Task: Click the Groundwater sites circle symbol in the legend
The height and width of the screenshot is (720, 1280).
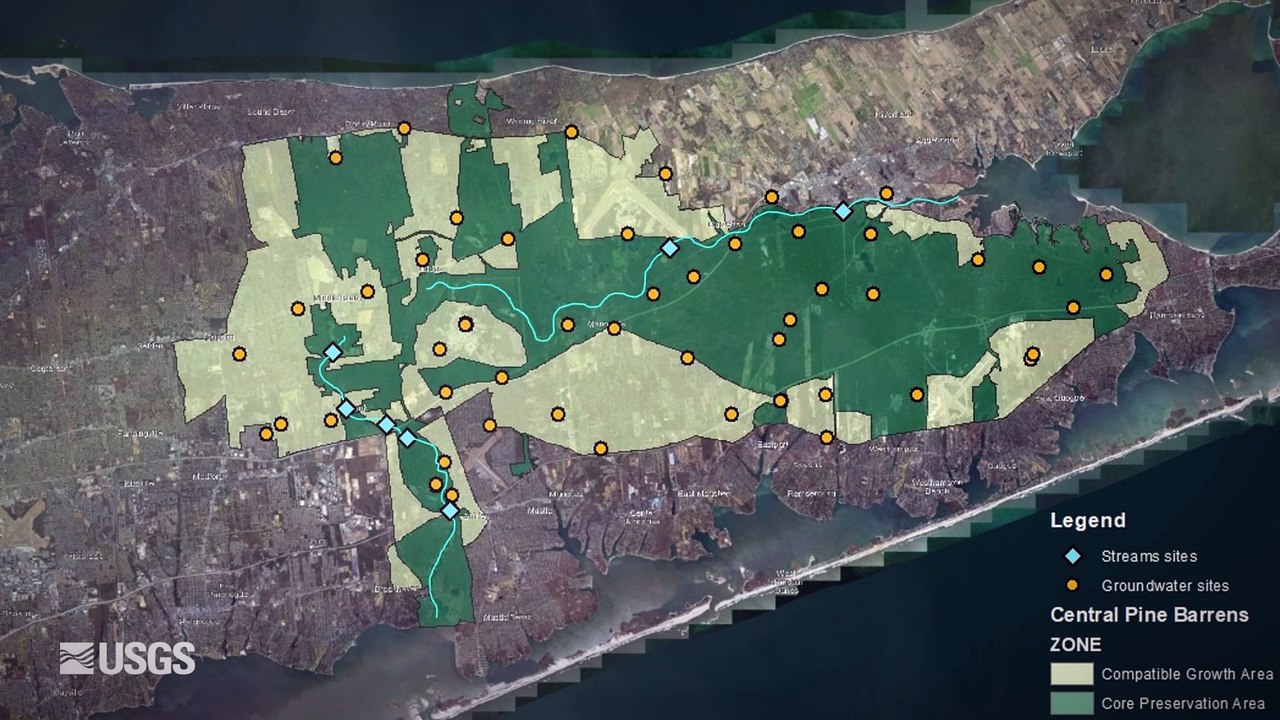Action: point(1071,585)
